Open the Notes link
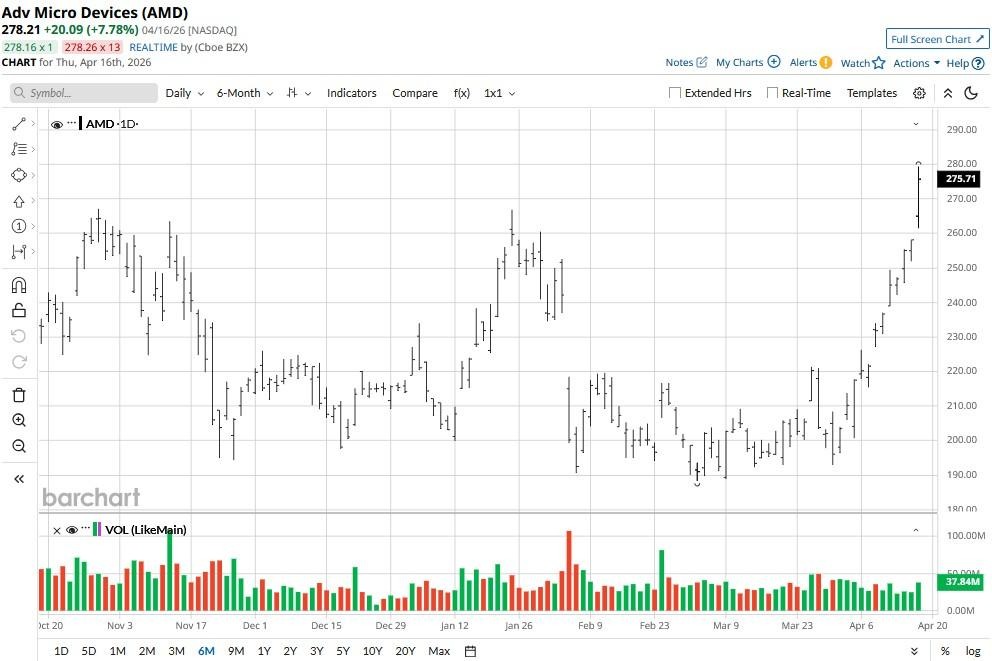The image size is (992, 661). (679, 62)
